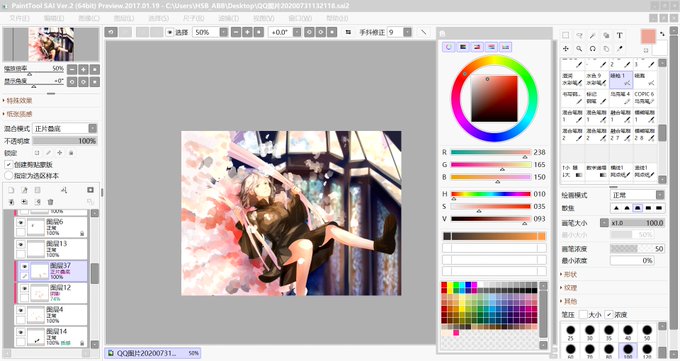Show the RGB sliders panel
The image size is (680, 361).
(463, 47)
